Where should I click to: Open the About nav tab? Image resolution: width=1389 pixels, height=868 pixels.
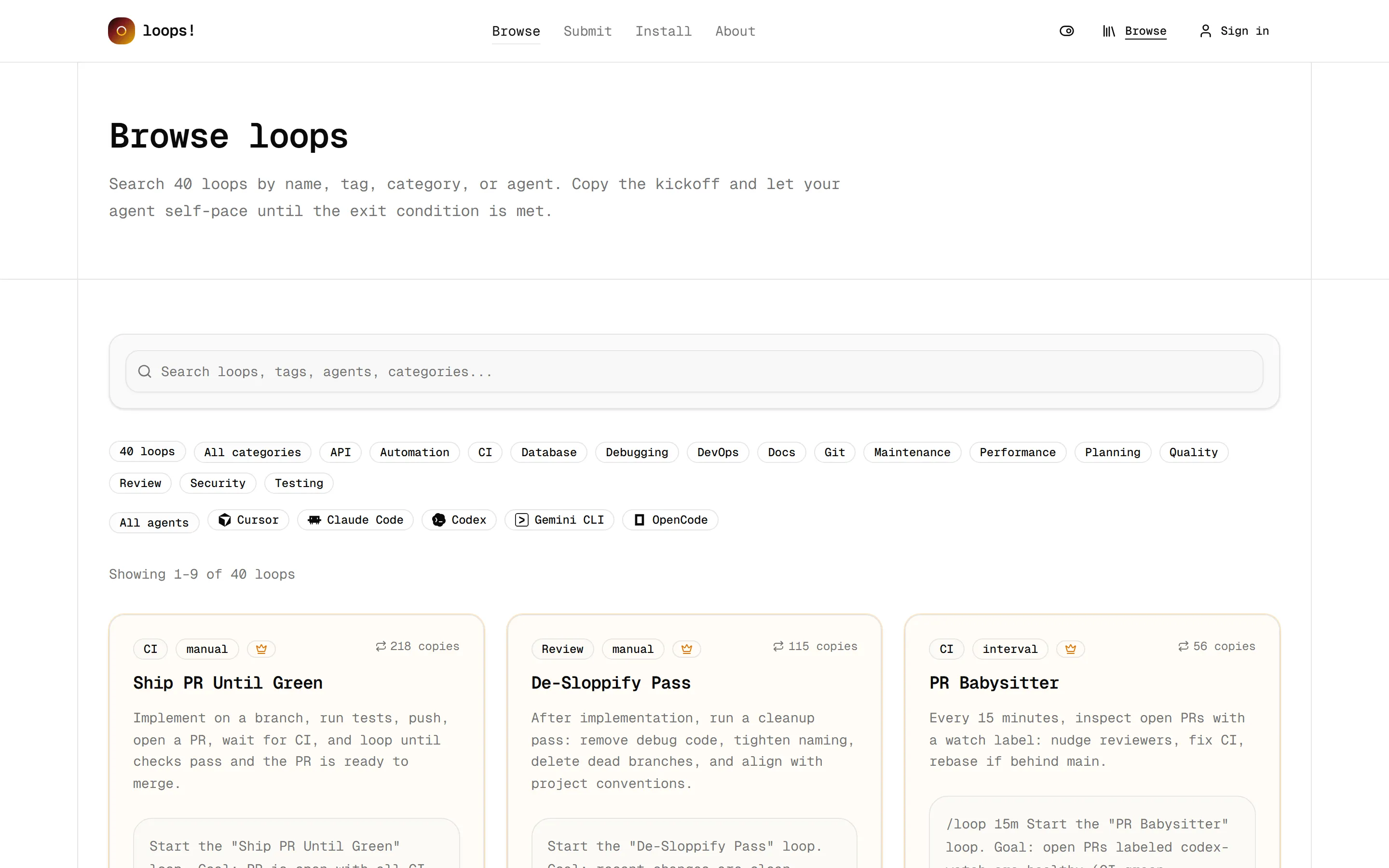[x=735, y=31]
